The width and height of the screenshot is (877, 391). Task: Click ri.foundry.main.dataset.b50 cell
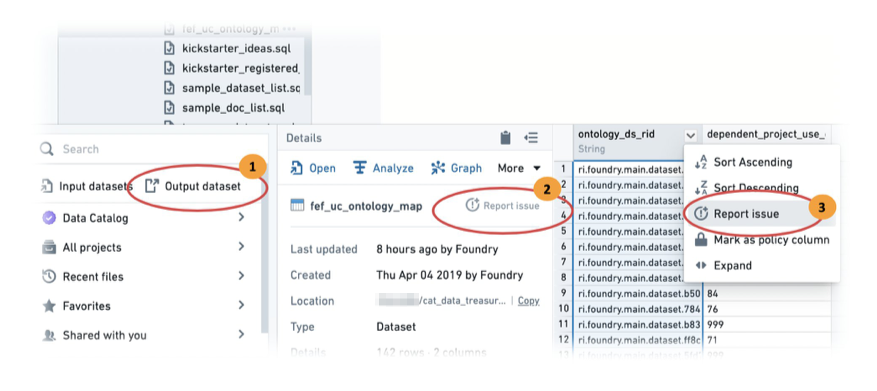pyautogui.click(x=638, y=294)
